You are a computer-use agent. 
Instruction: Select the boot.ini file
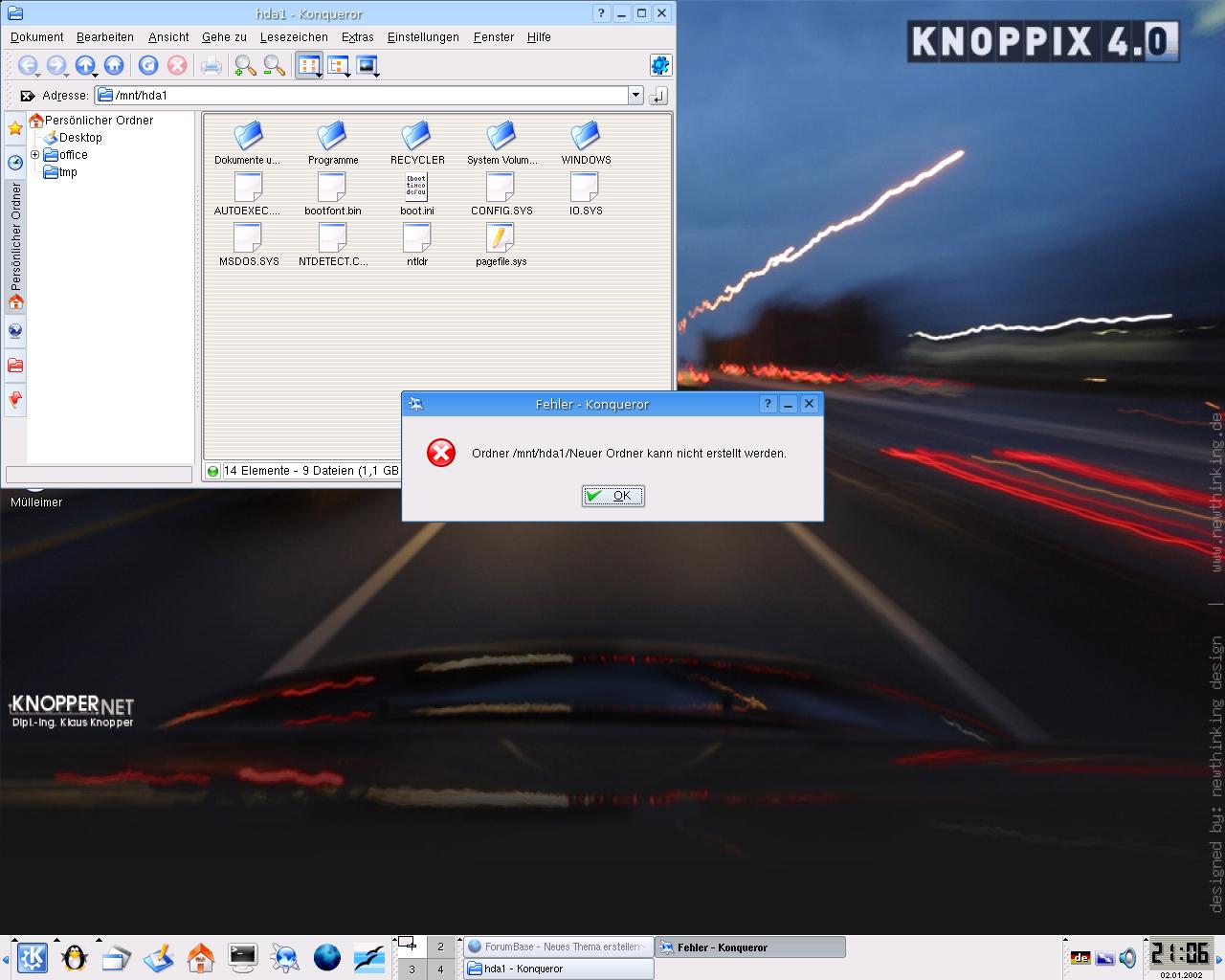[x=417, y=194]
